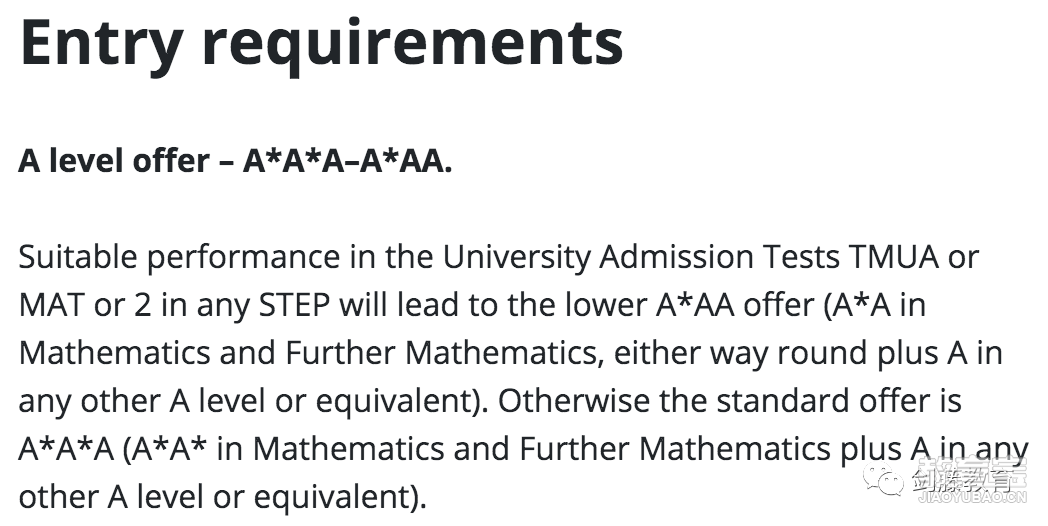Screen dimensions: 1048x526
Task: Click the word MAT starting second line
Action: 51,305
